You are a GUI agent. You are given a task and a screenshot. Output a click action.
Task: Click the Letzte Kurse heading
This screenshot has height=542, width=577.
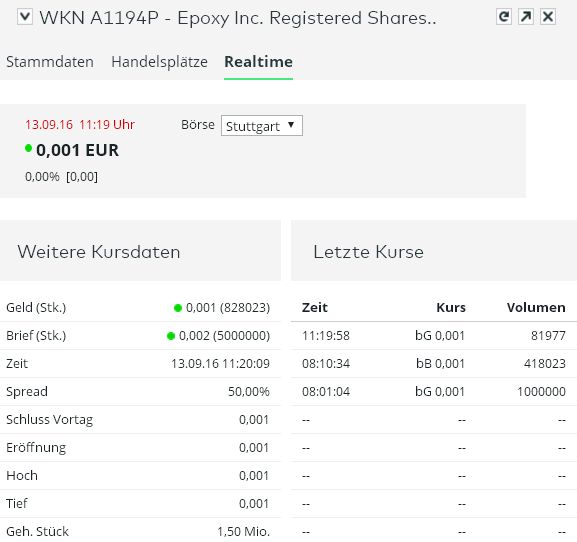368,252
